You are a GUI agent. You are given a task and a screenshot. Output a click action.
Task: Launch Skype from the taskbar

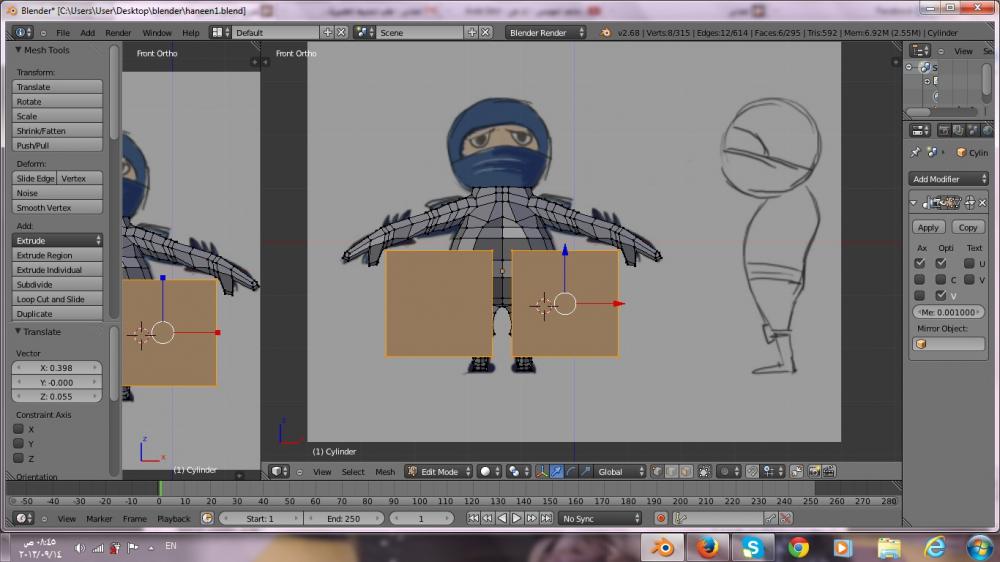752,547
